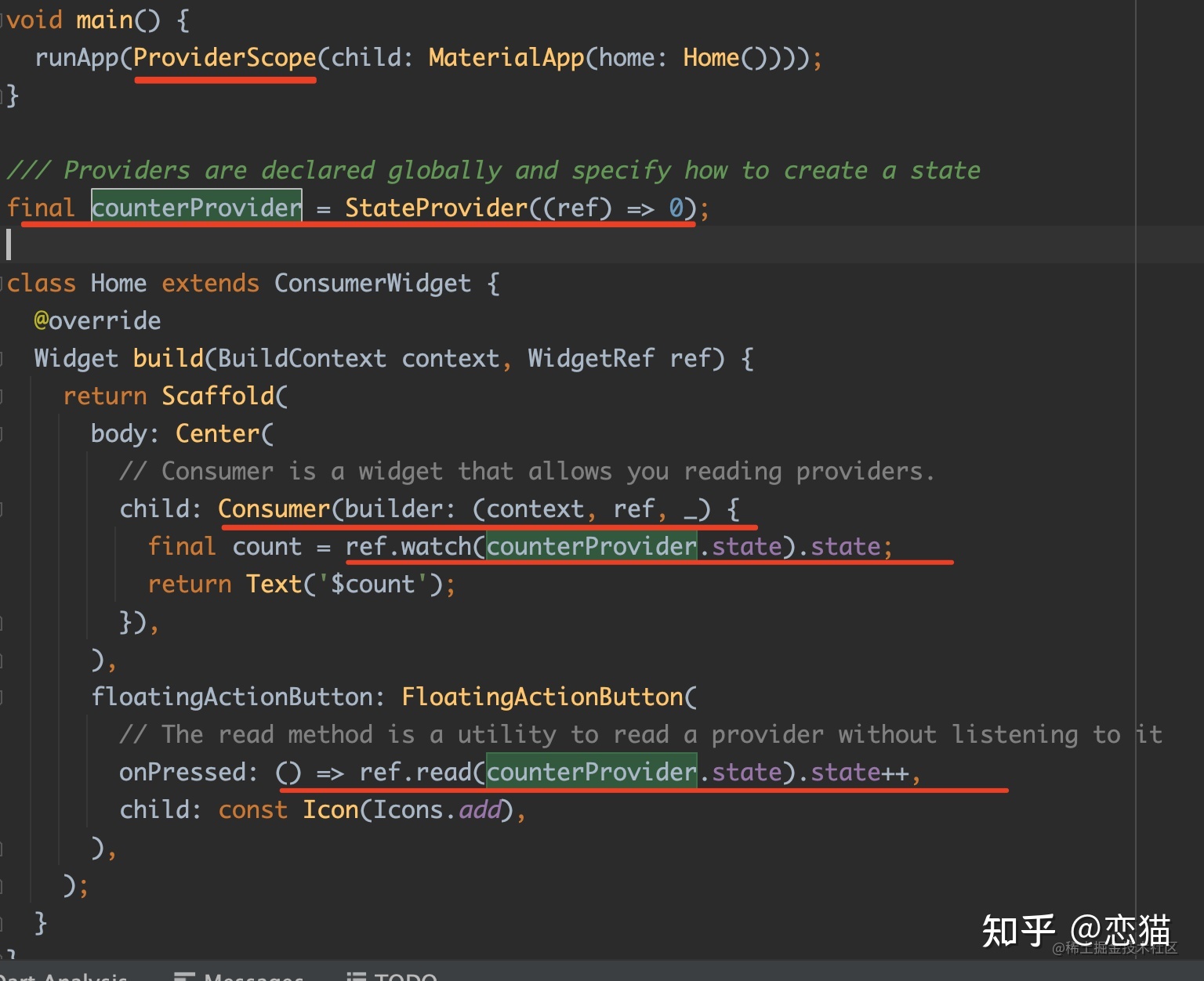Click the Messages tool window icon
The image size is (1204, 981).
click(184, 976)
